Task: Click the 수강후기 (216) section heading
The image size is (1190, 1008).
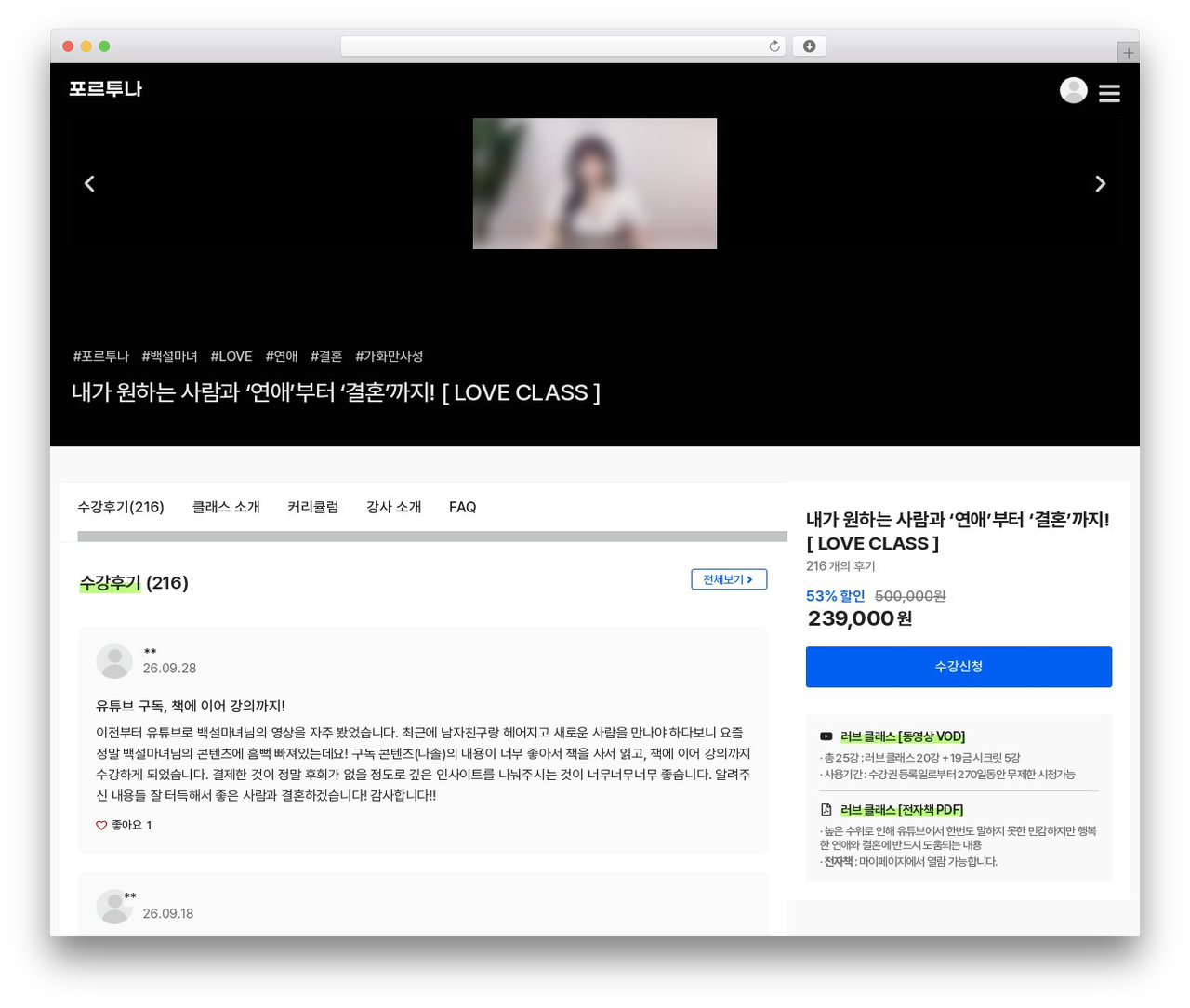Action: tap(134, 583)
